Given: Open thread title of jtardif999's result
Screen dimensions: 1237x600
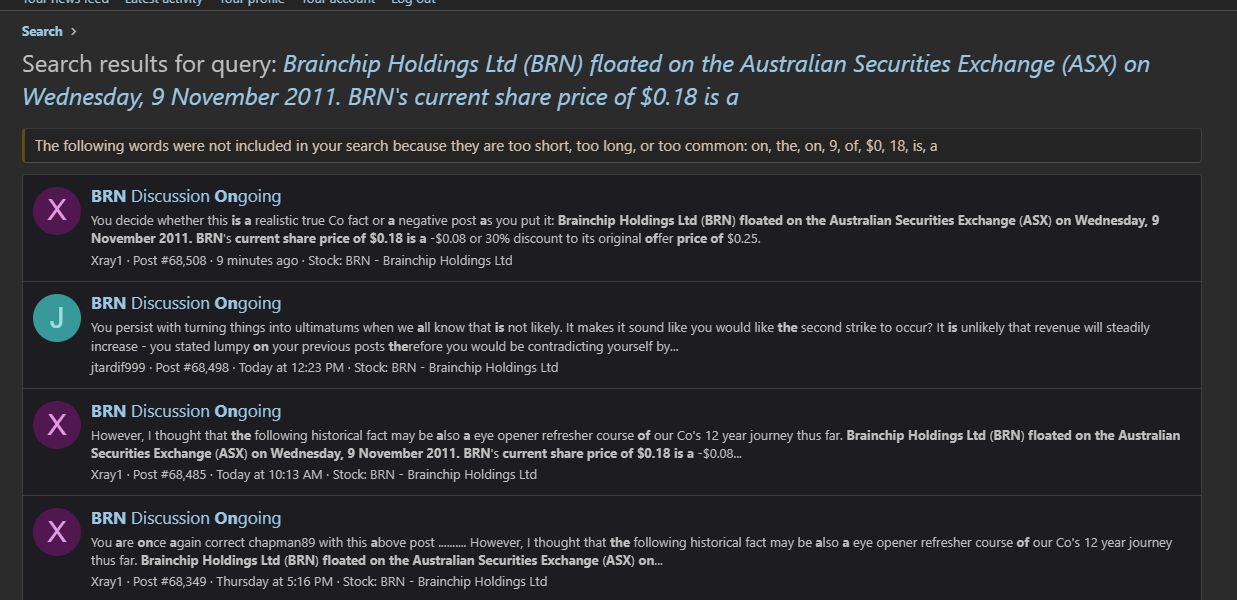Looking at the screenshot, I should click(x=186, y=303).
